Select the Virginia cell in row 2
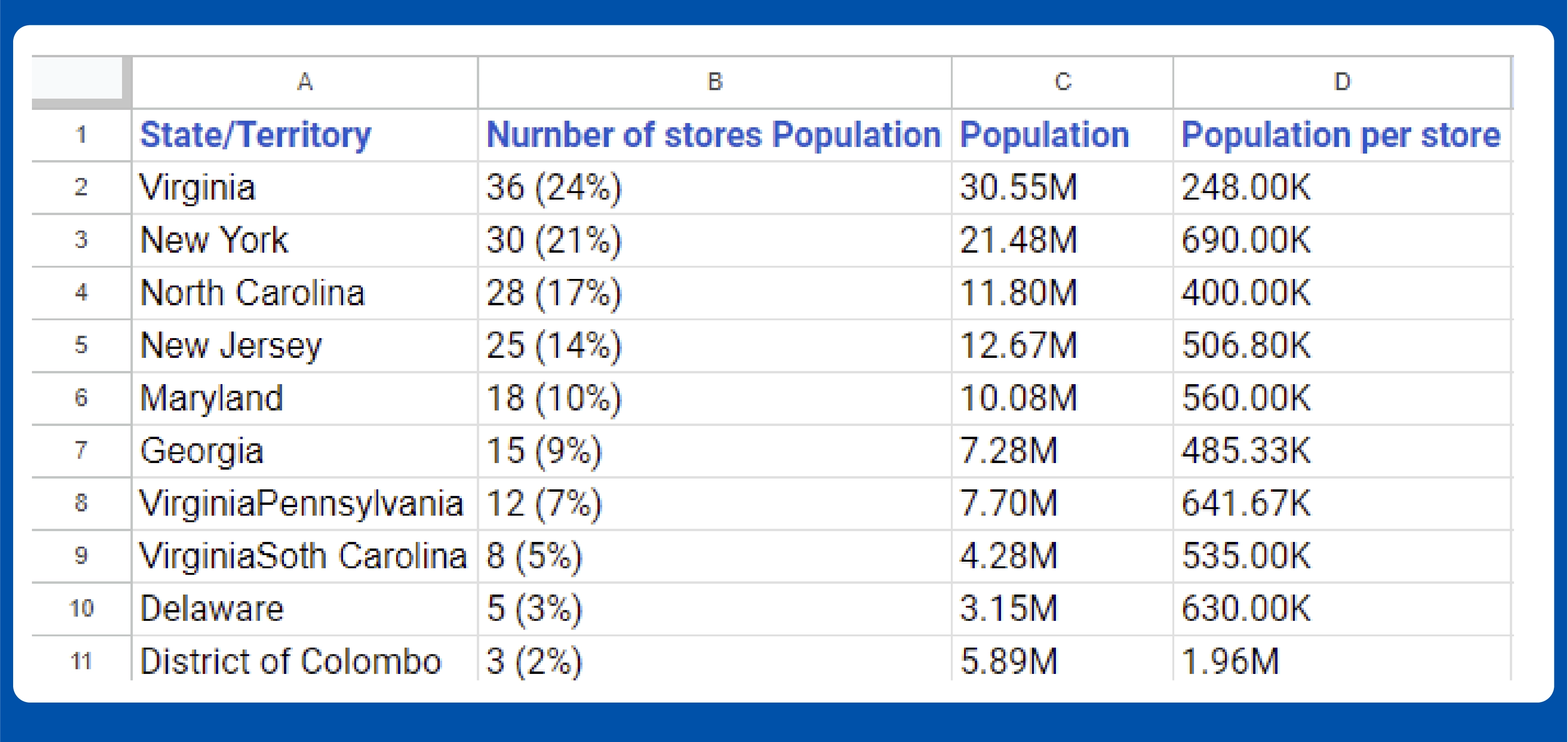This screenshot has height=742, width=1568. (x=305, y=188)
